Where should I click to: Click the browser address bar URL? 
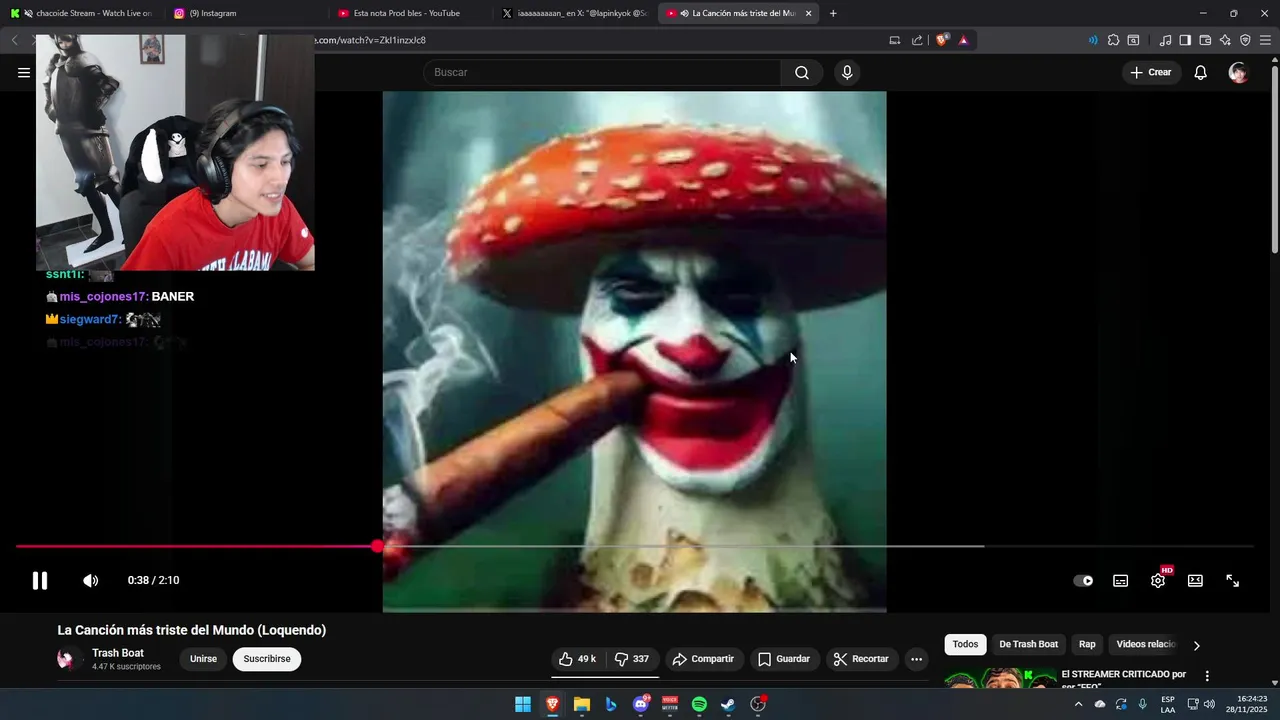(x=370, y=40)
